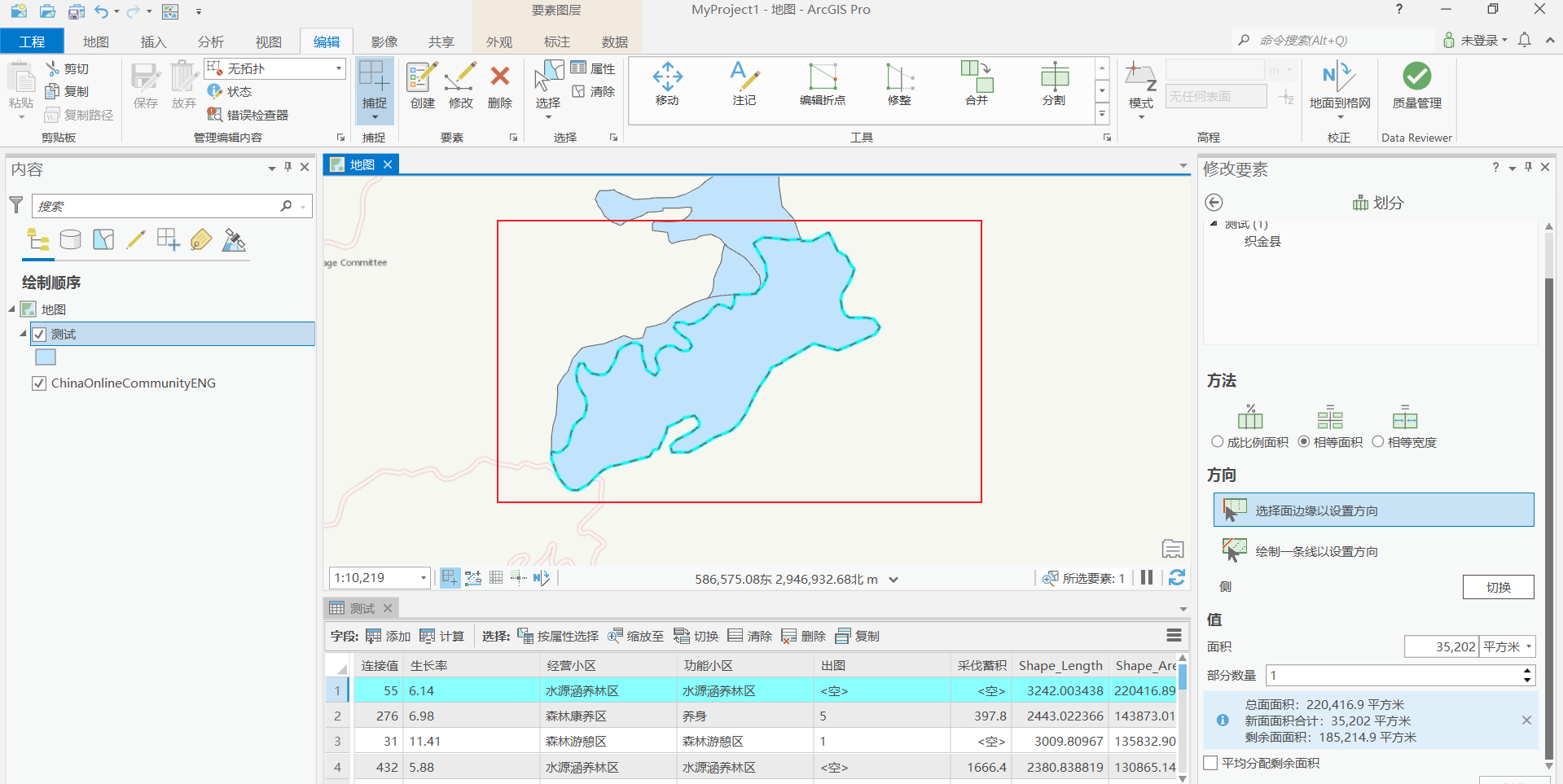Click the refresh icon in attribute table footer
This screenshot has height=784, width=1563.
click(x=1176, y=577)
